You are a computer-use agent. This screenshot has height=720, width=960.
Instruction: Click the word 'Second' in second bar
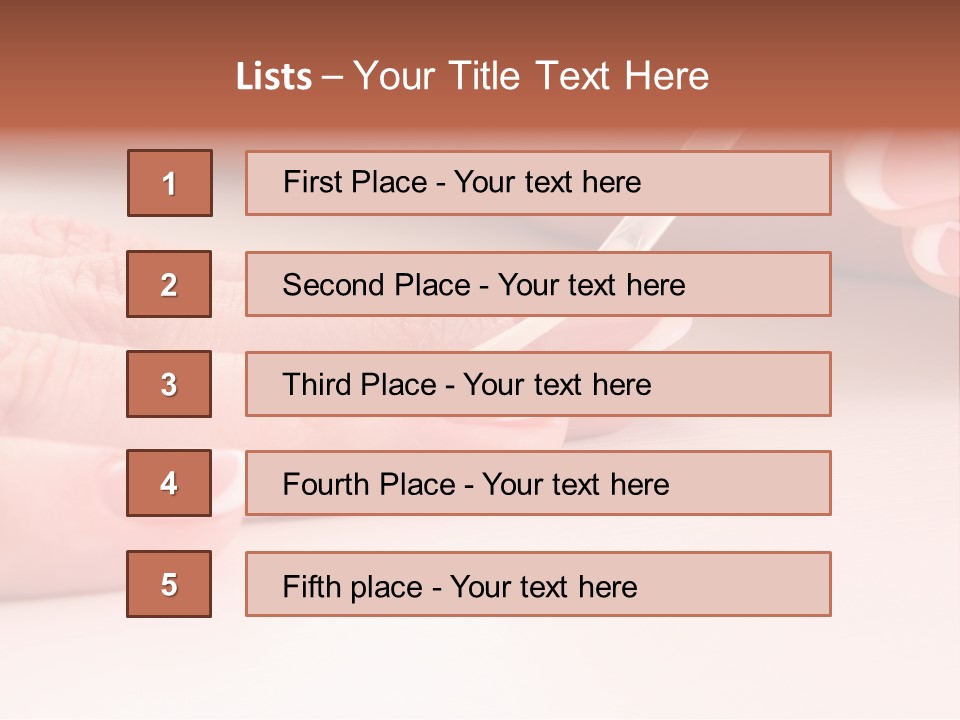334,285
